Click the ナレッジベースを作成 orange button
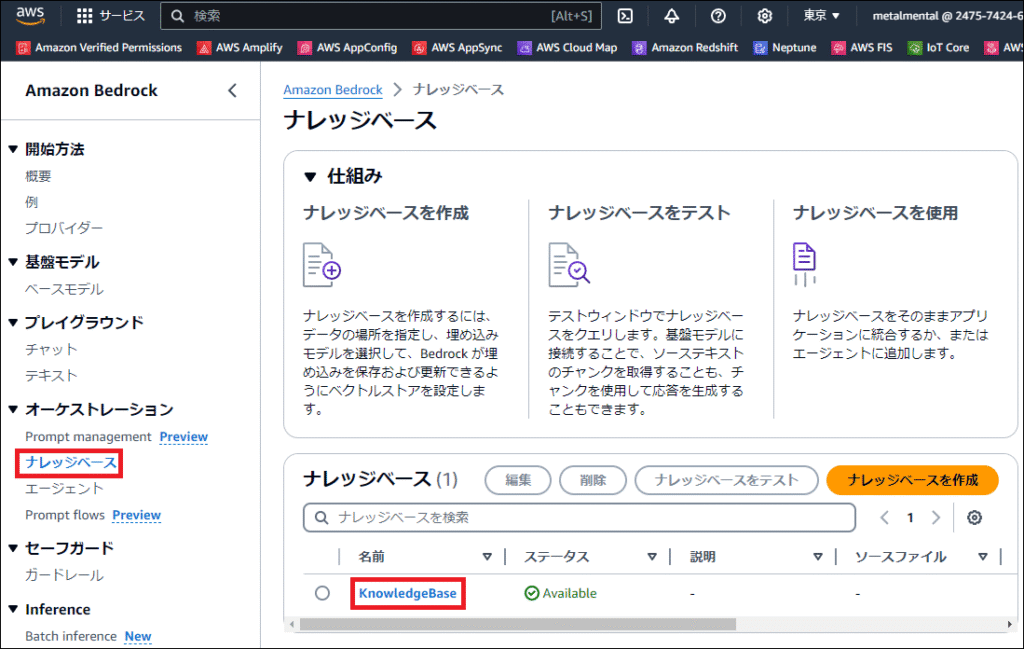 pyautogui.click(x=912, y=480)
